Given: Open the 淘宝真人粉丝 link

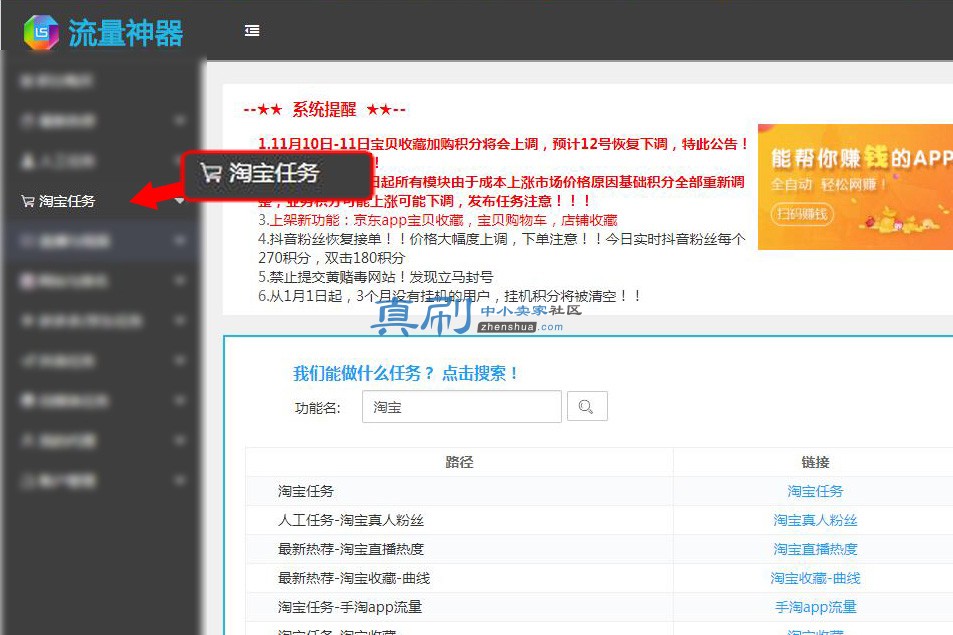Looking at the screenshot, I should click(x=815, y=520).
